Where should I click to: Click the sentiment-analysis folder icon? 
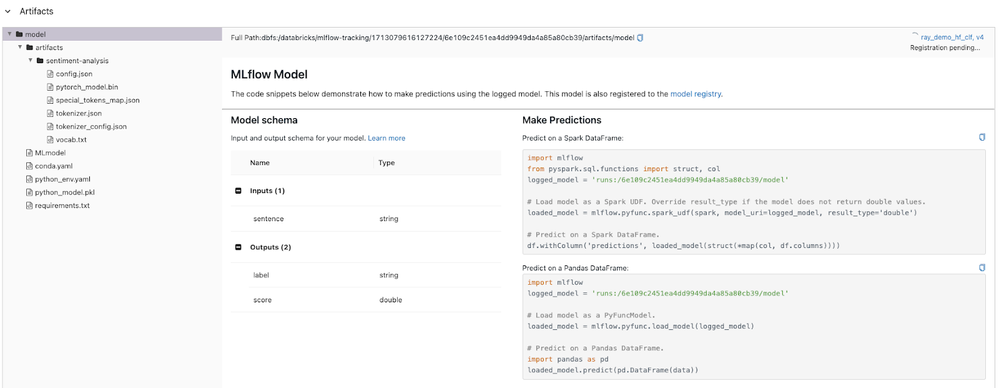(x=40, y=61)
